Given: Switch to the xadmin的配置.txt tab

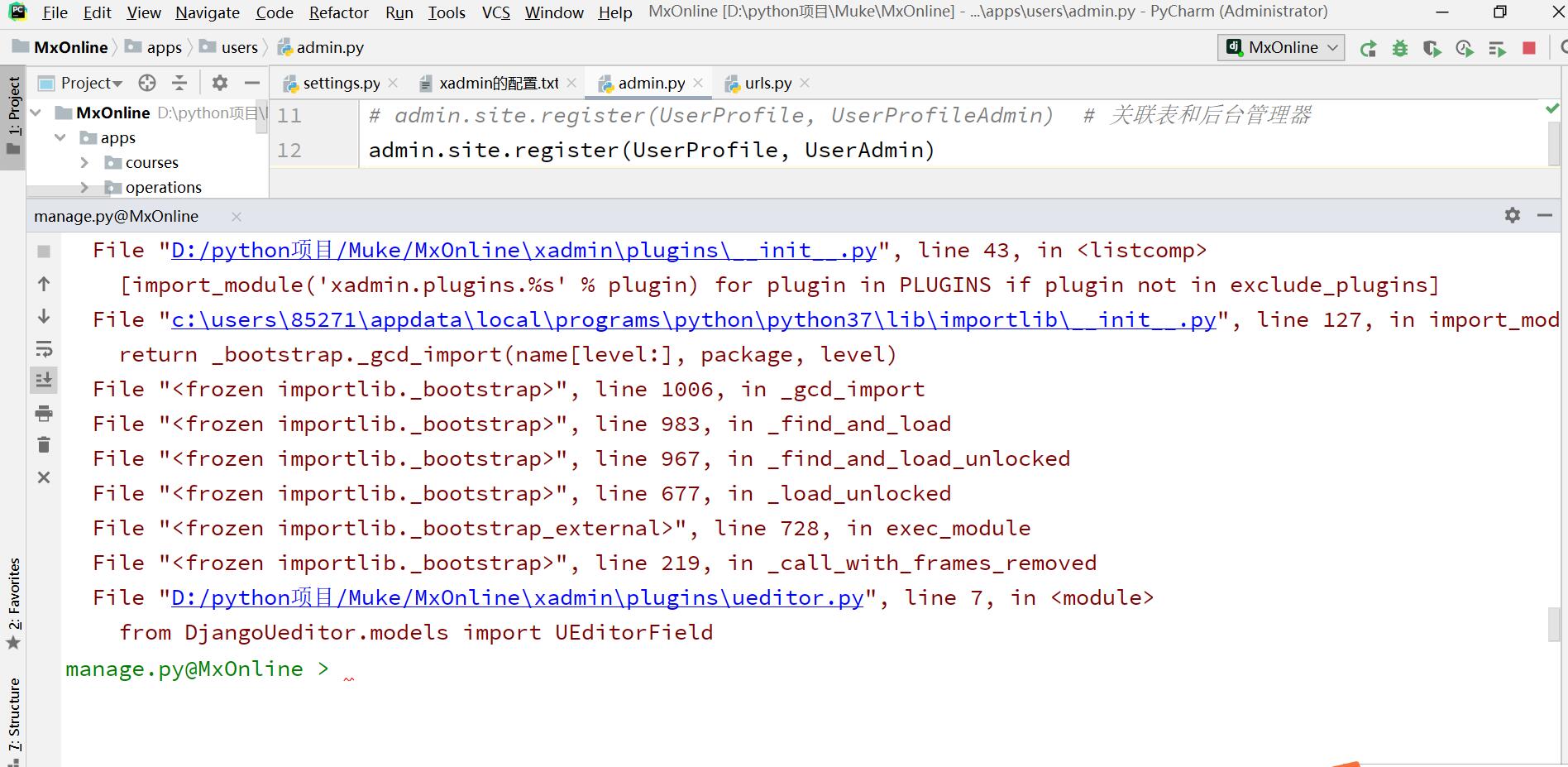Looking at the screenshot, I should pyautogui.click(x=499, y=83).
